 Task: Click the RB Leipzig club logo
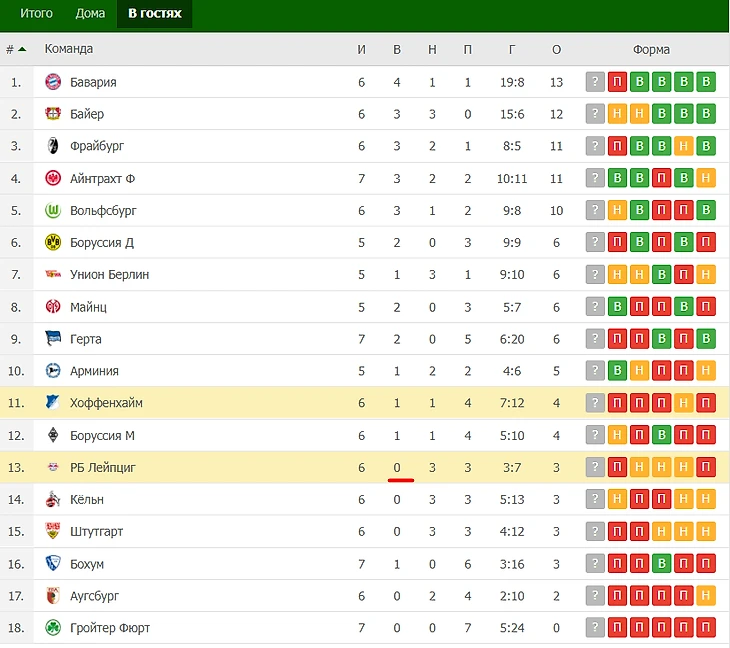[53, 467]
